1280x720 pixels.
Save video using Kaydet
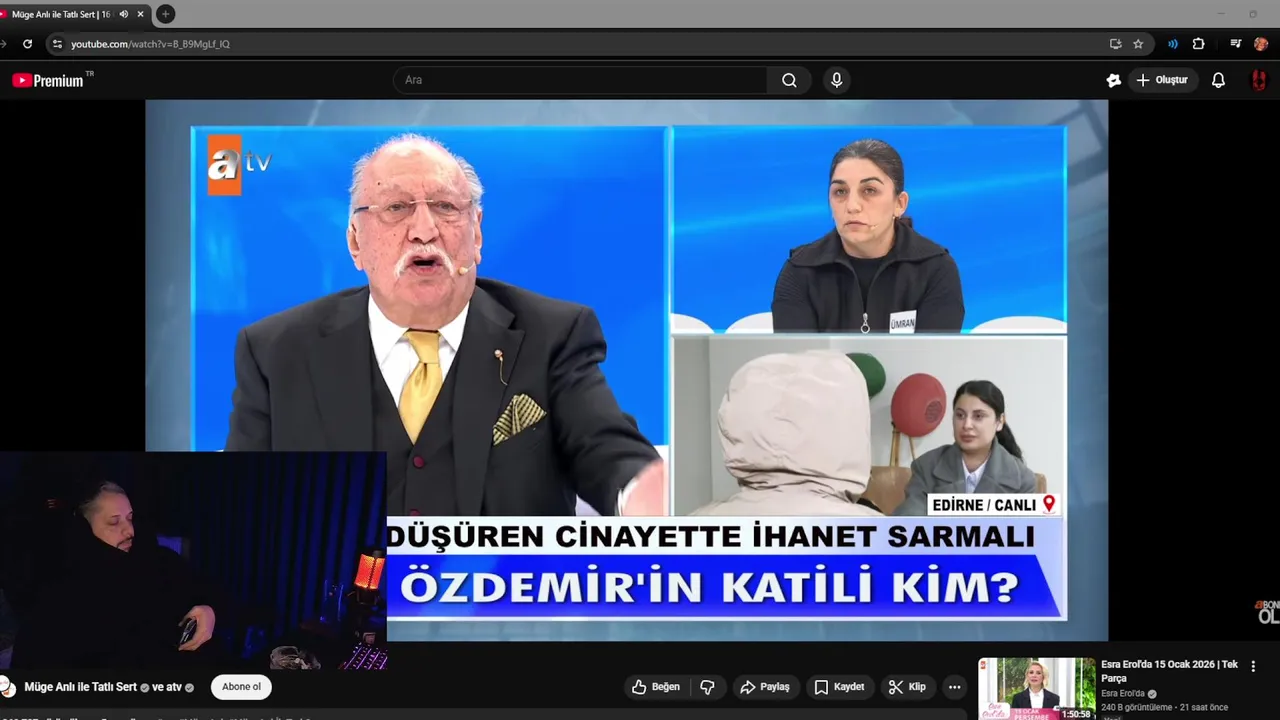pyautogui.click(x=839, y=687)
